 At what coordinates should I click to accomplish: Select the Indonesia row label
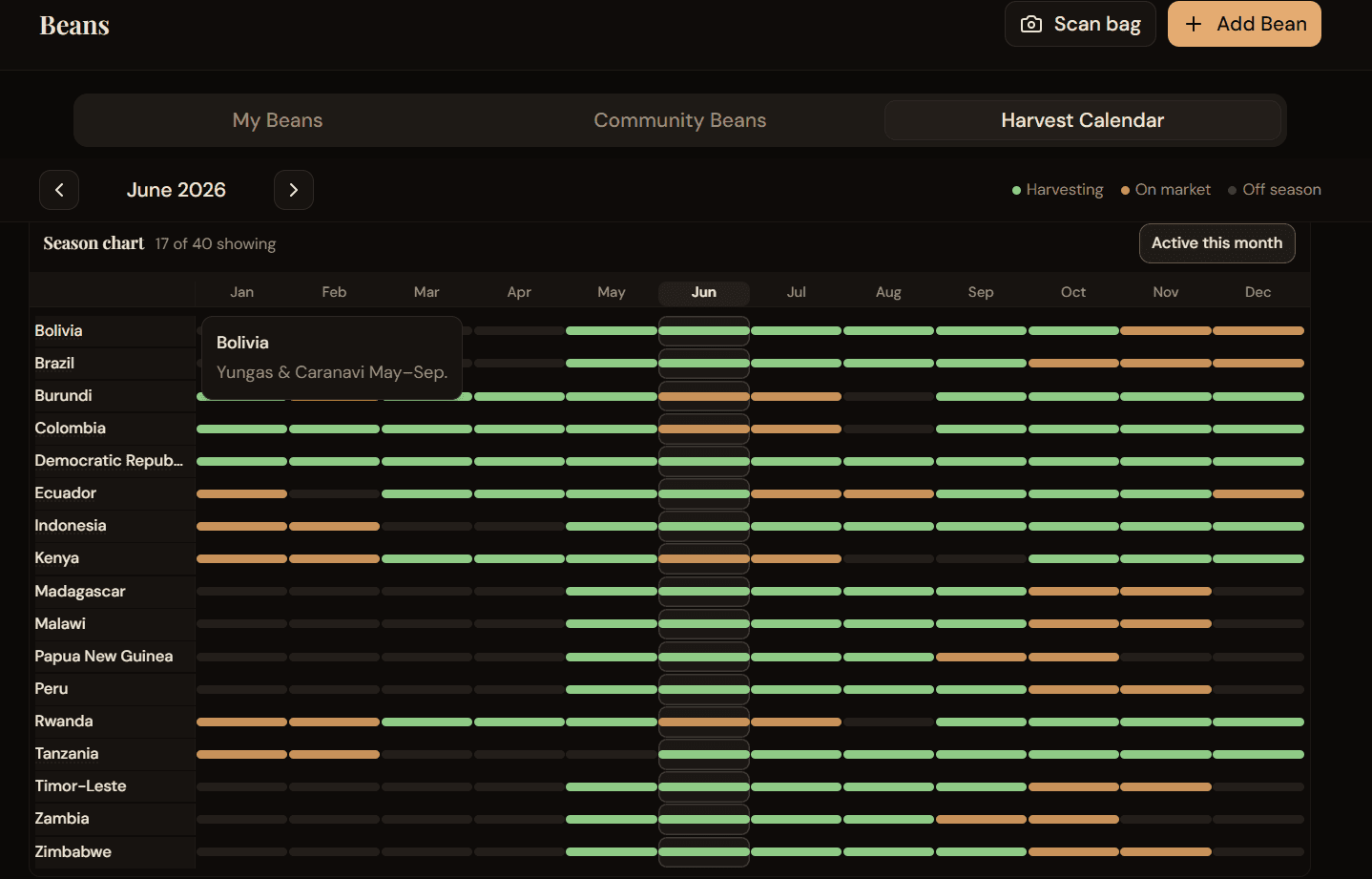tap(70, 525)
